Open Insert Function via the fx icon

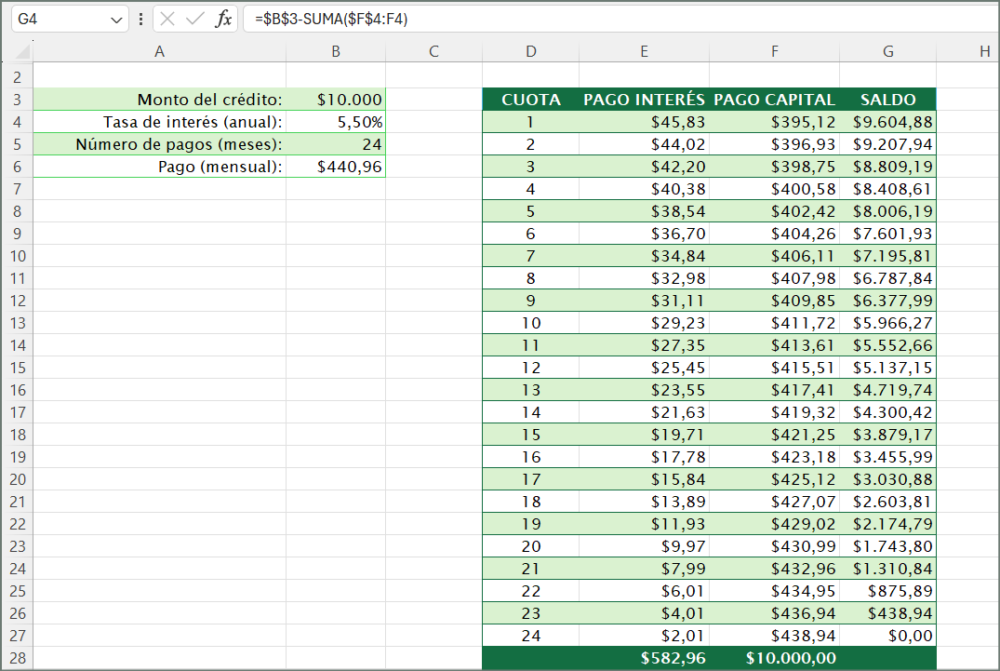(223, 18)
